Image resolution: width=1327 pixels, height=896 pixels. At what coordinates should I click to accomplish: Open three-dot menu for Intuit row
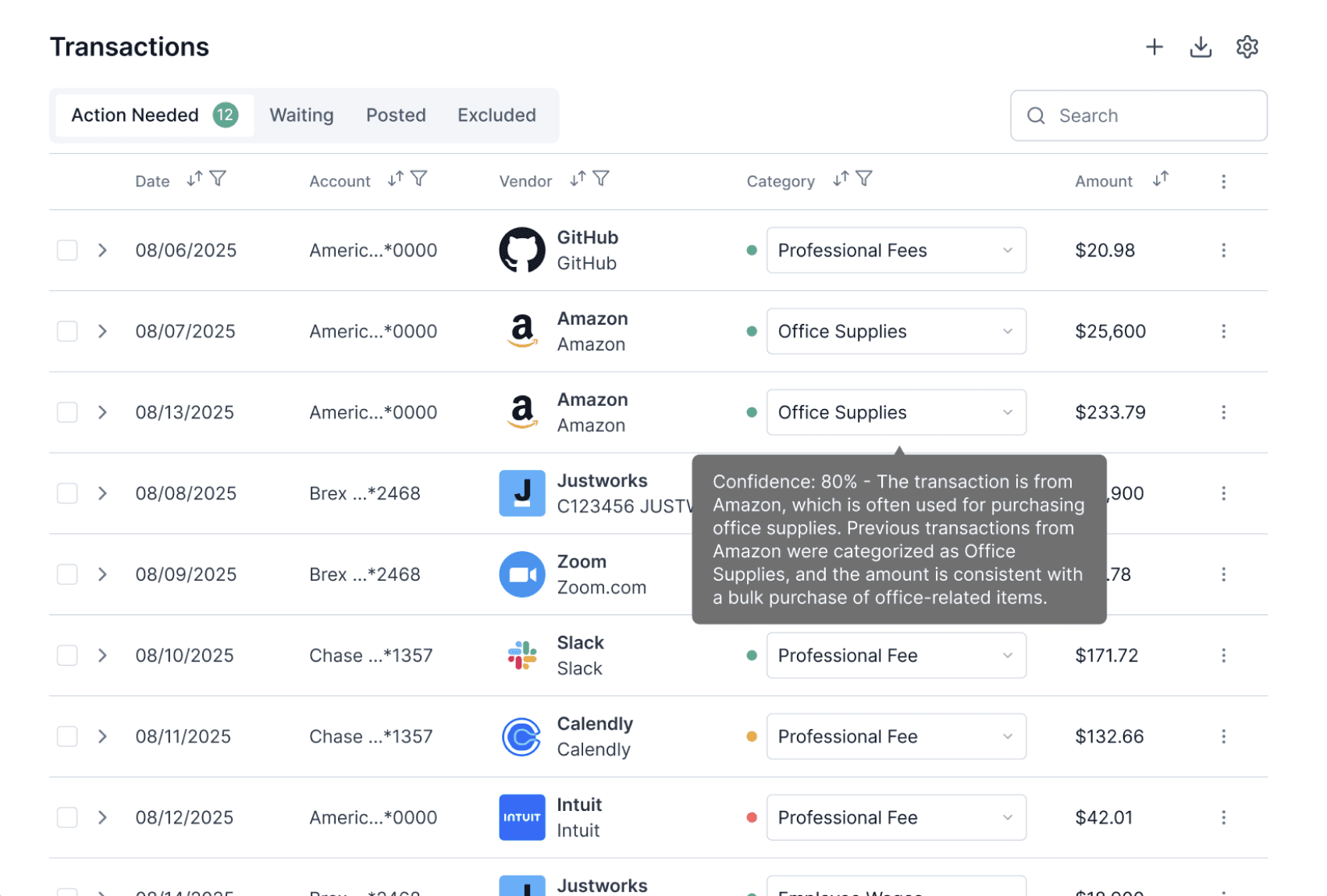1223,818
